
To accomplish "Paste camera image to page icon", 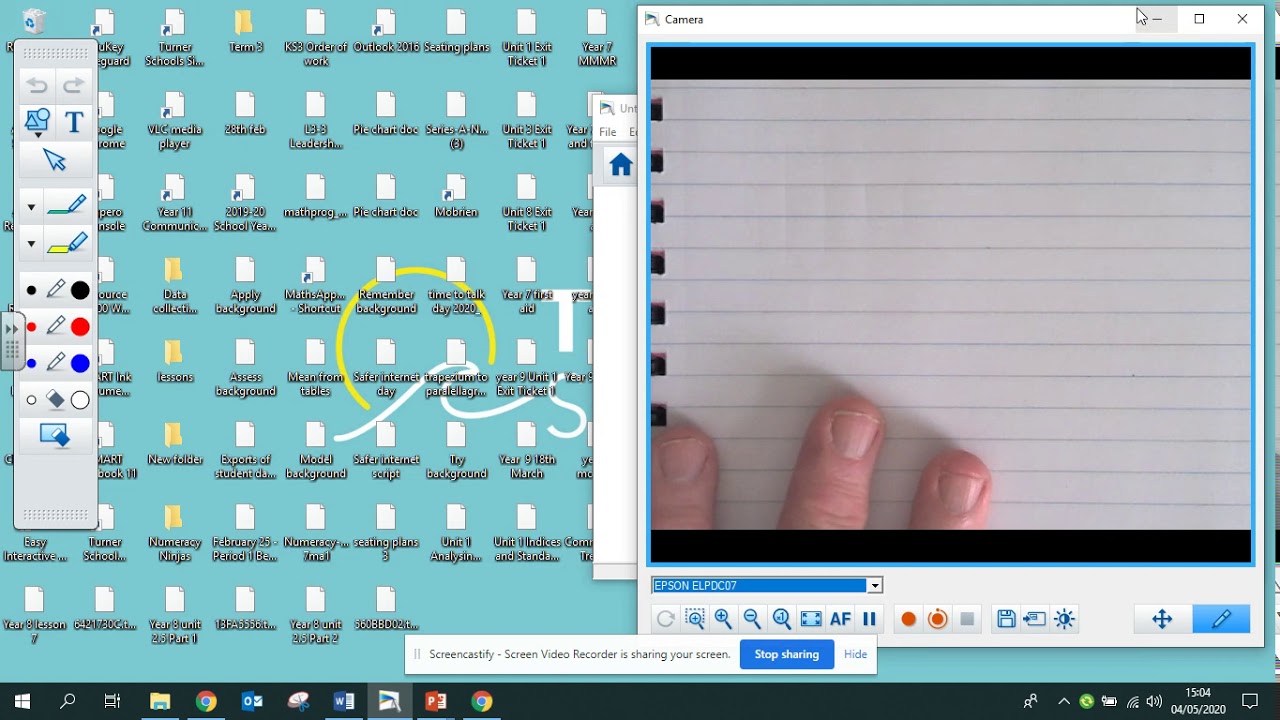I will click(1035, 619).
